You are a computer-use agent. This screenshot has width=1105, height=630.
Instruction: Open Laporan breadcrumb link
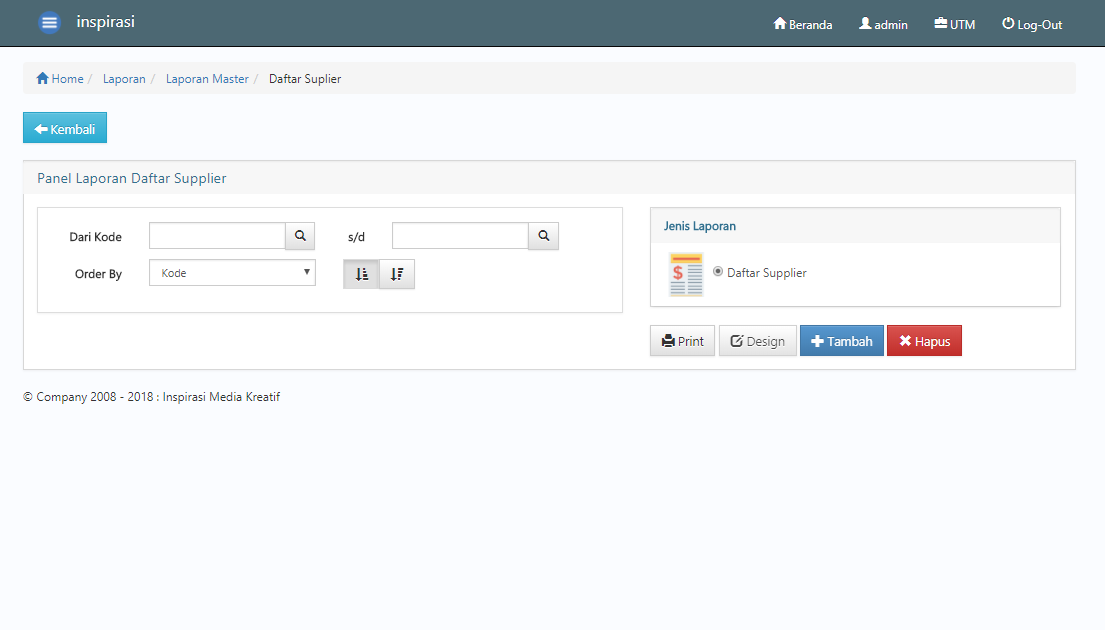click(x=124, y=78)
